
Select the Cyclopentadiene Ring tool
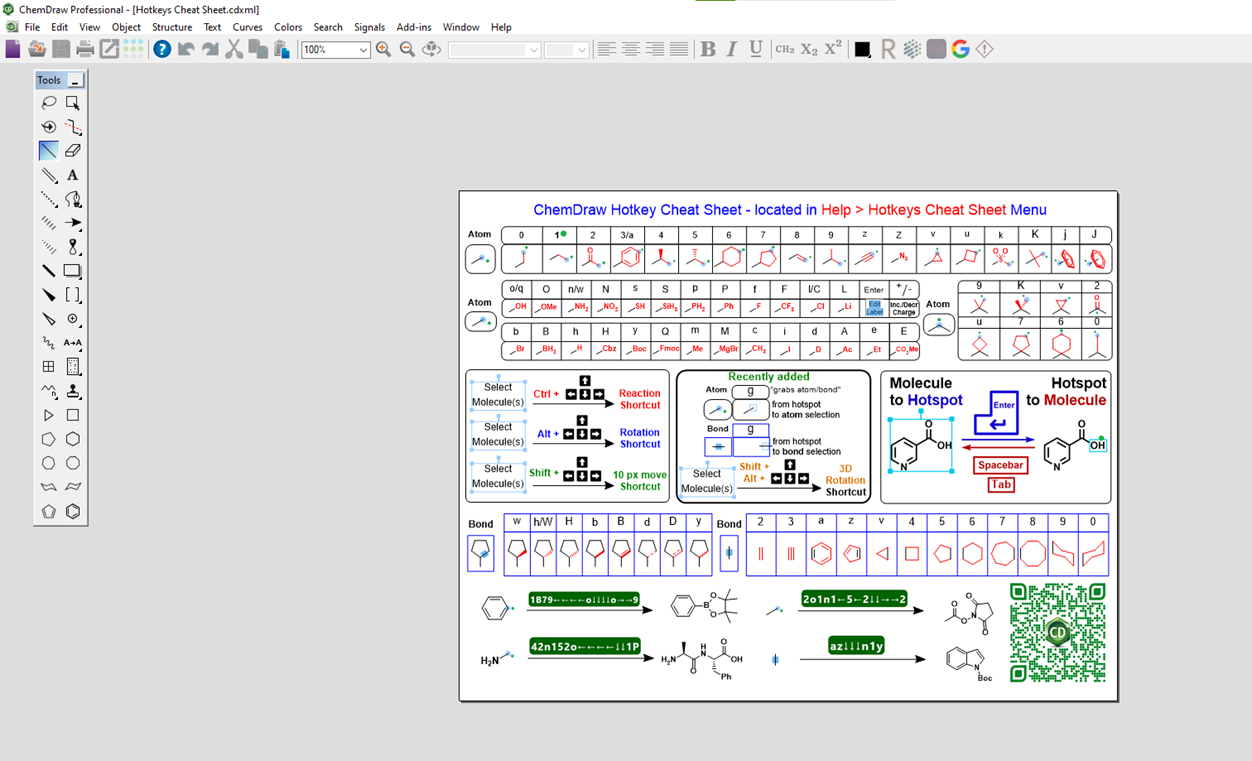point(48,511)
